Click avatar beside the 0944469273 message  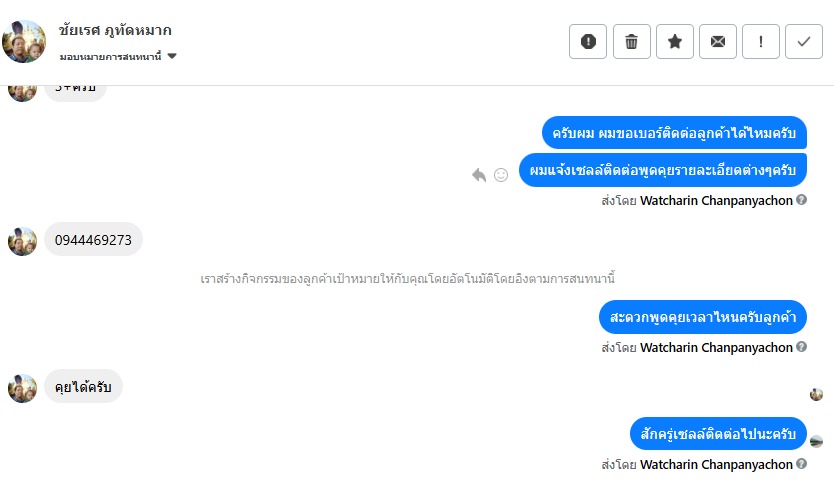23,240
